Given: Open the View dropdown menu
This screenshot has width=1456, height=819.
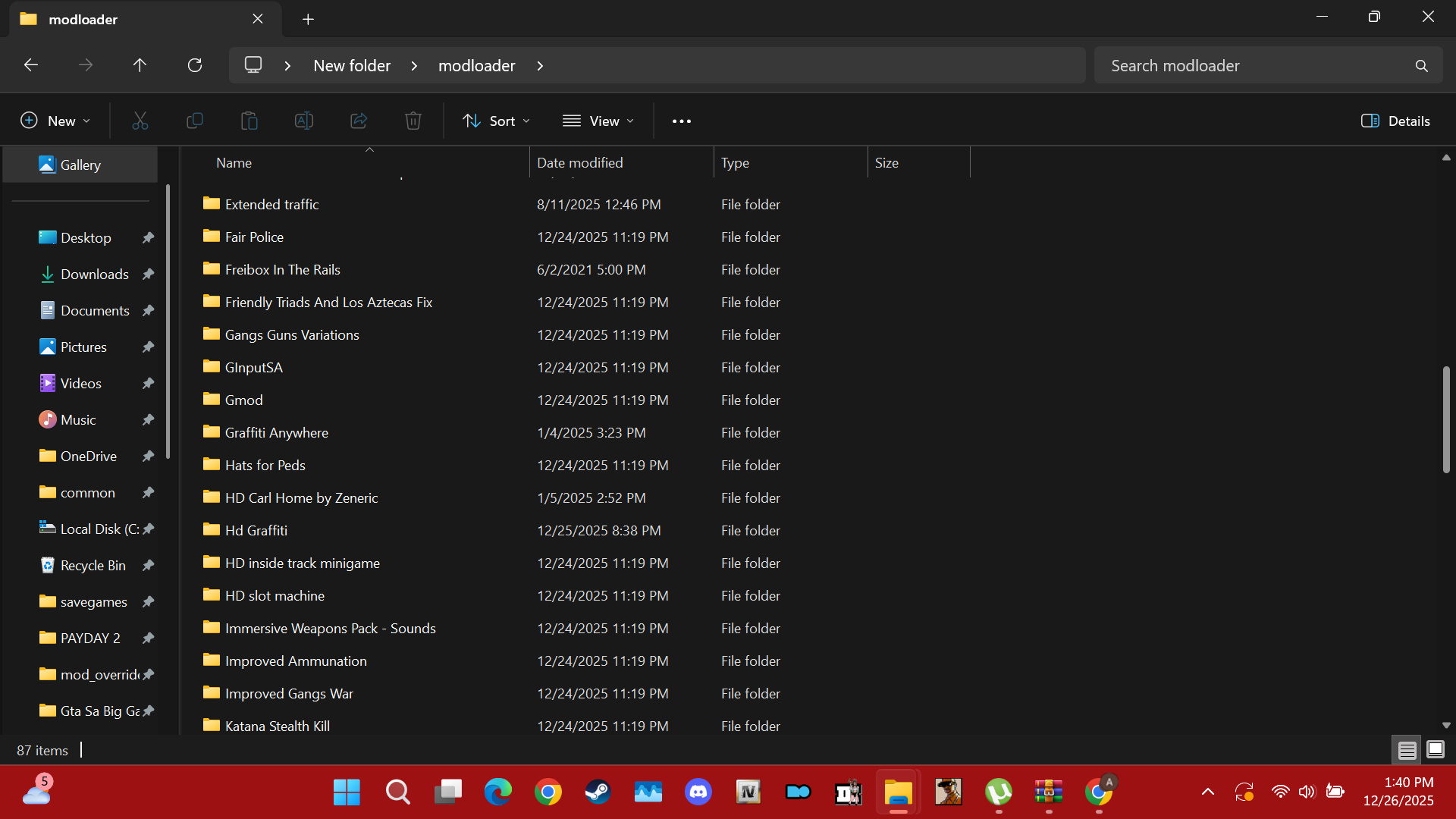Looking at the screenshot, I should 598,121.
